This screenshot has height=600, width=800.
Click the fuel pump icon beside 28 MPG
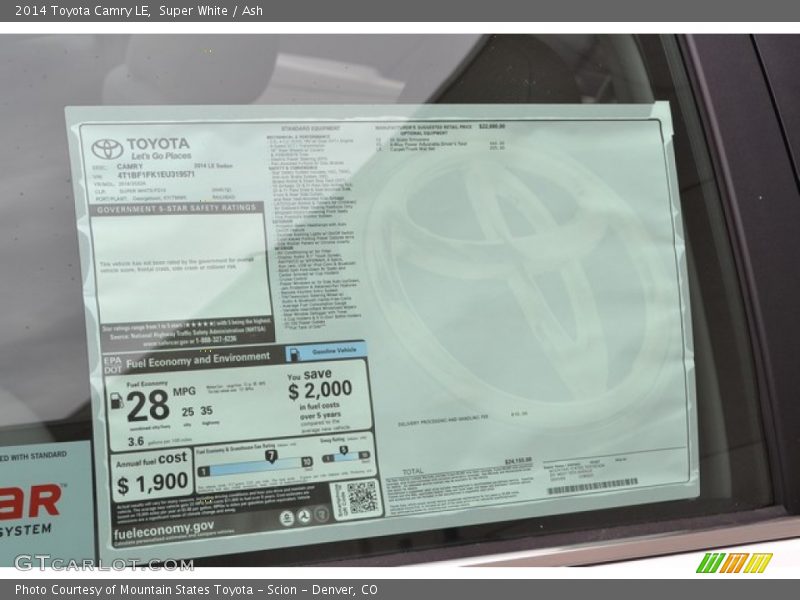(x=116, y=401)
